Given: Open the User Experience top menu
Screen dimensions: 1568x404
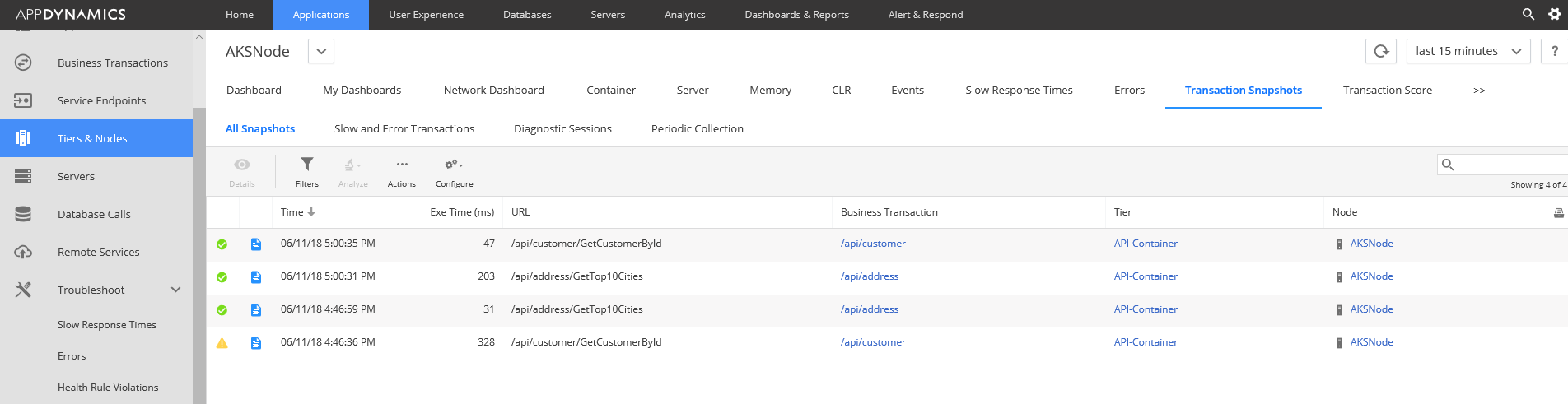Looking at the screenshot, I should pyautogui.click(x=426, y=15).
